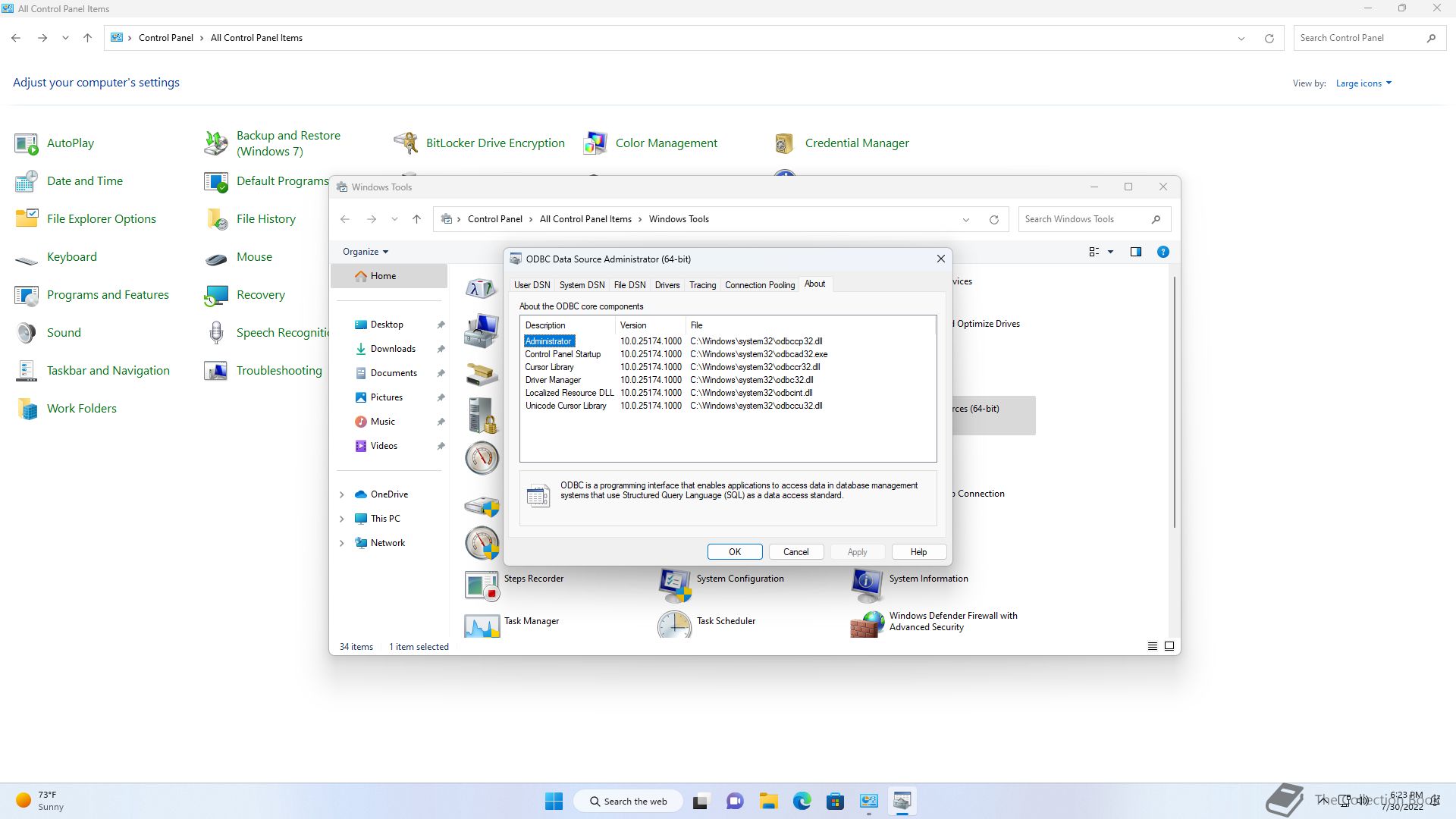Viewport: 1456px width, 819px height.
Task: Switch to the System DSN tab
Action: click(582, 285)
